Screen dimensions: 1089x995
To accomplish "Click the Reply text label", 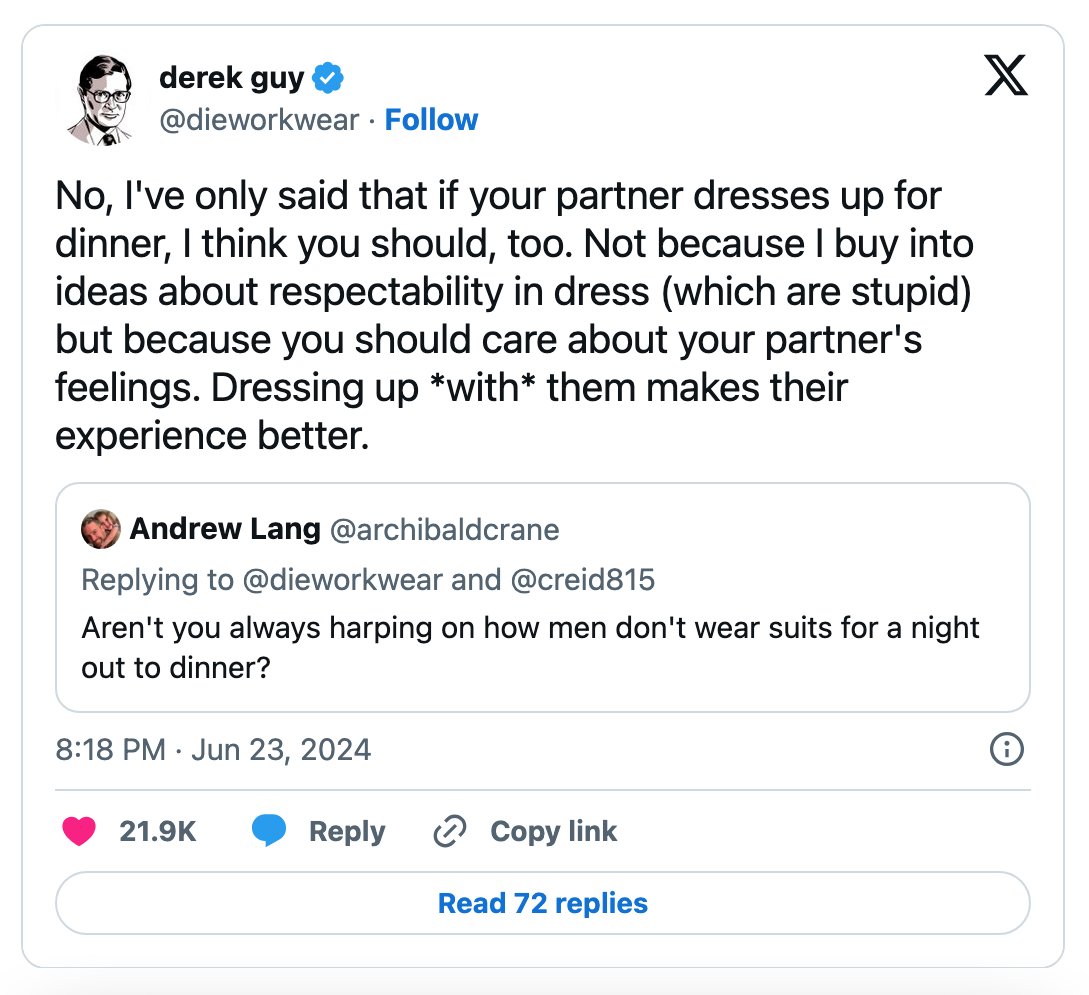I will click(347, 831).
